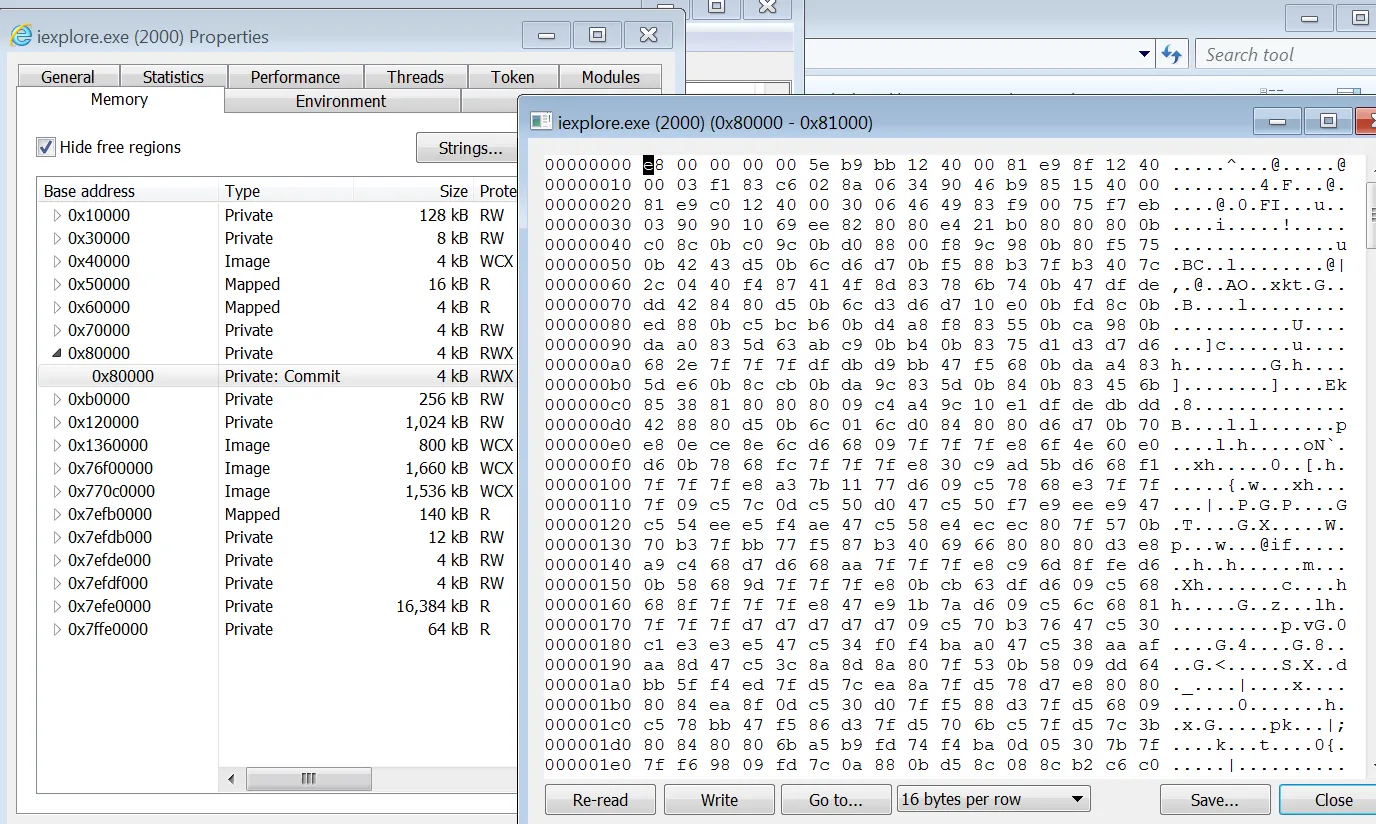Expand the 0x60000 Mapped region
Image resolution: width=1376 pixels, height=824 pixels.
point(56,307)
